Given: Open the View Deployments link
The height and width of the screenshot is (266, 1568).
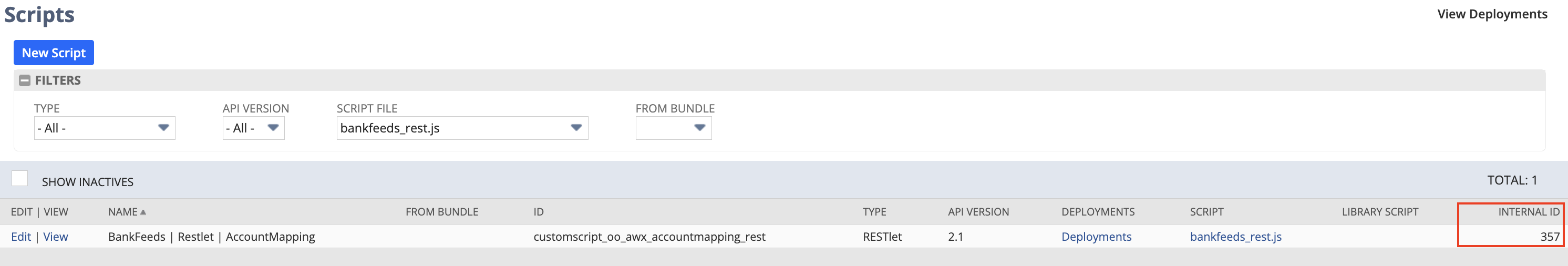Looking at the screenshot, I should tap(1491, 14).
